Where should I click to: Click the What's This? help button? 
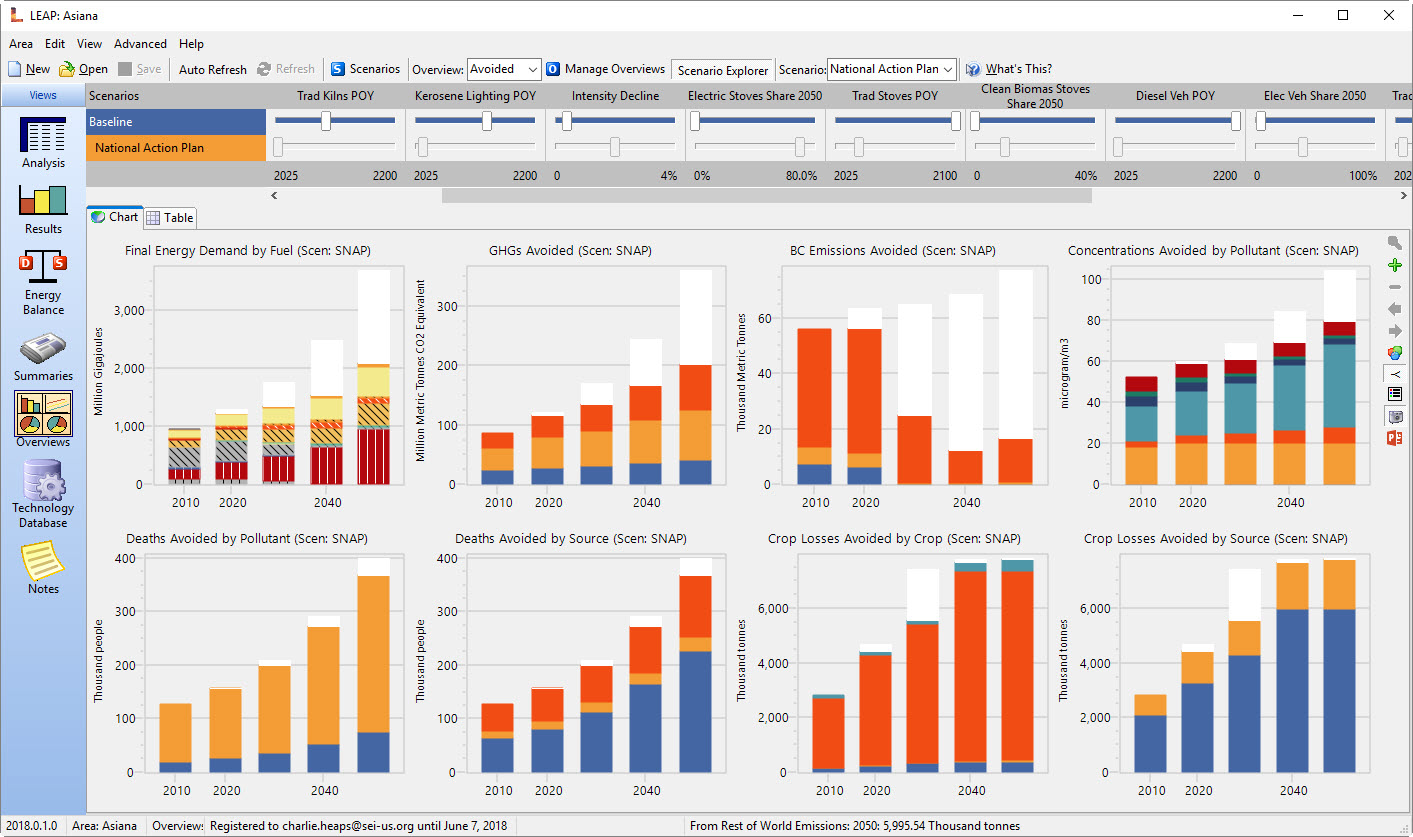tap(1008, 69)
